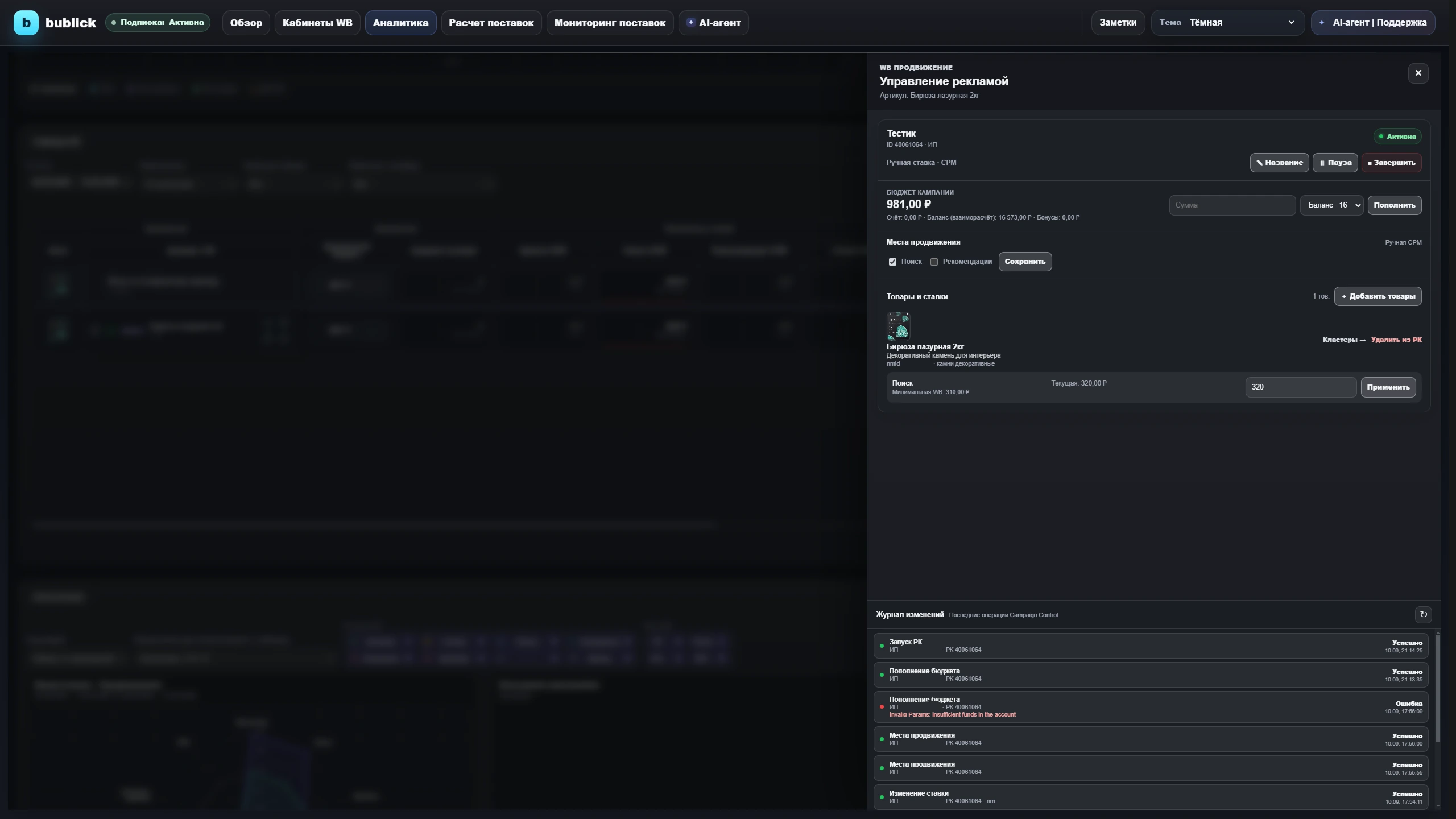Click the Активна campaign status badge
This screenshot has height=819, width=1456.
point(1397,136)
